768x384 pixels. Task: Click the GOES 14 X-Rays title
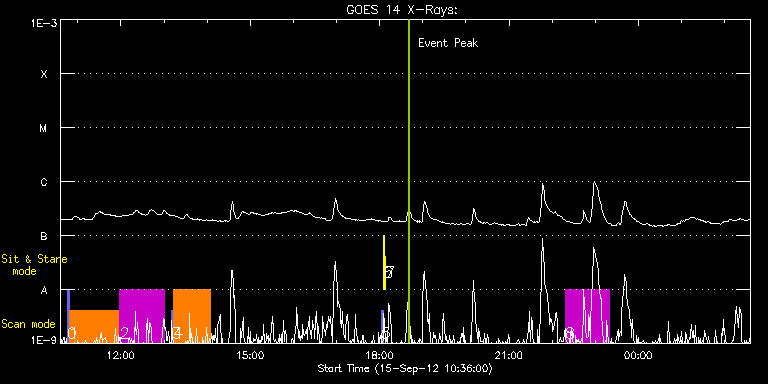pos(402,10)
